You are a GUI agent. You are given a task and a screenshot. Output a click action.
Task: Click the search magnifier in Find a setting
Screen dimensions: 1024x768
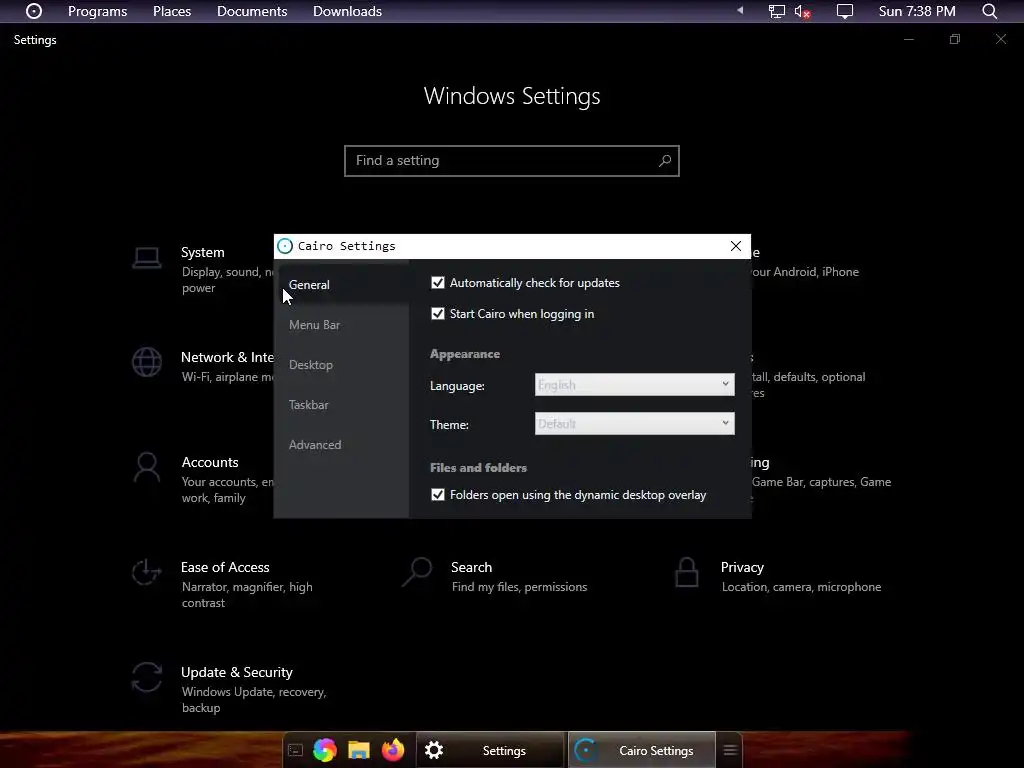coord(665,161)
